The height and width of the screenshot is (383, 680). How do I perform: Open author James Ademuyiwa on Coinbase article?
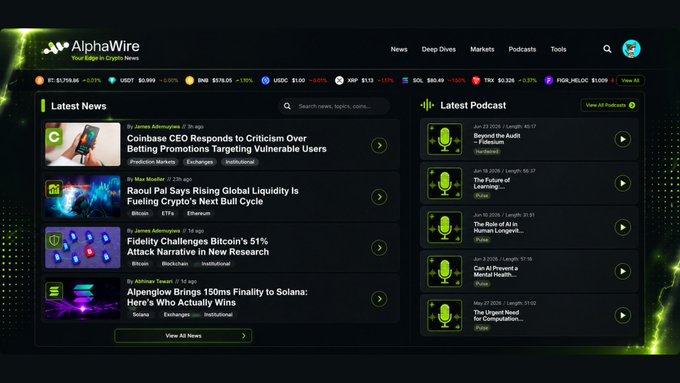click(x=157, y=127)
